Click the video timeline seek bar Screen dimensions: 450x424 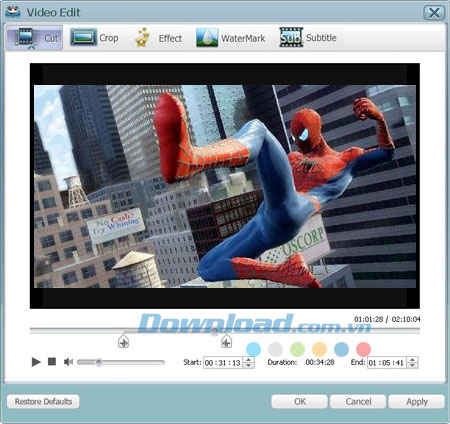[x=225, y=330]
